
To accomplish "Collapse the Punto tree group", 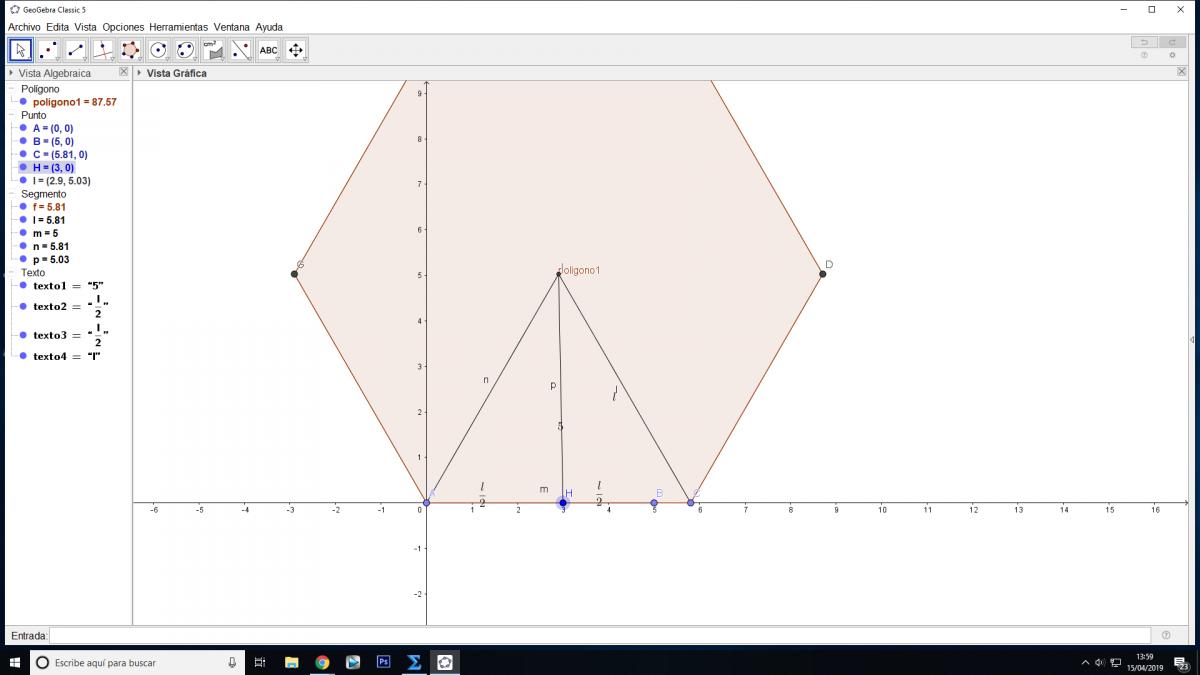I will (13, 115).
